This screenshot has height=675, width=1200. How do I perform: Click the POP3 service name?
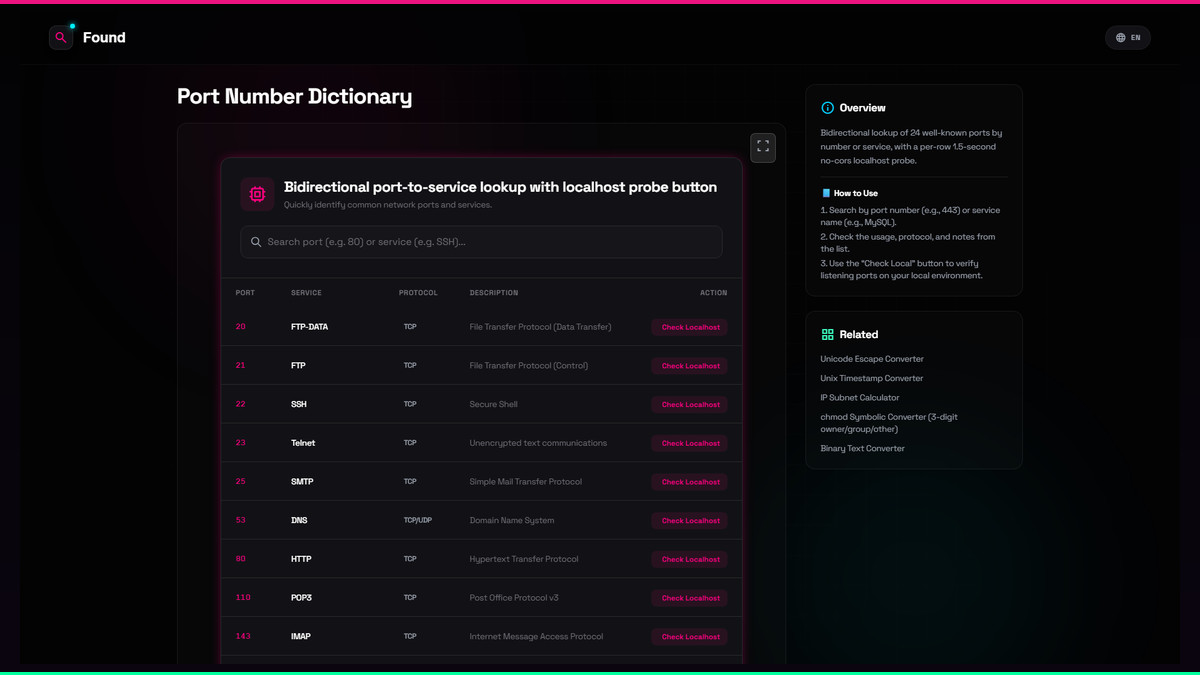301,598
